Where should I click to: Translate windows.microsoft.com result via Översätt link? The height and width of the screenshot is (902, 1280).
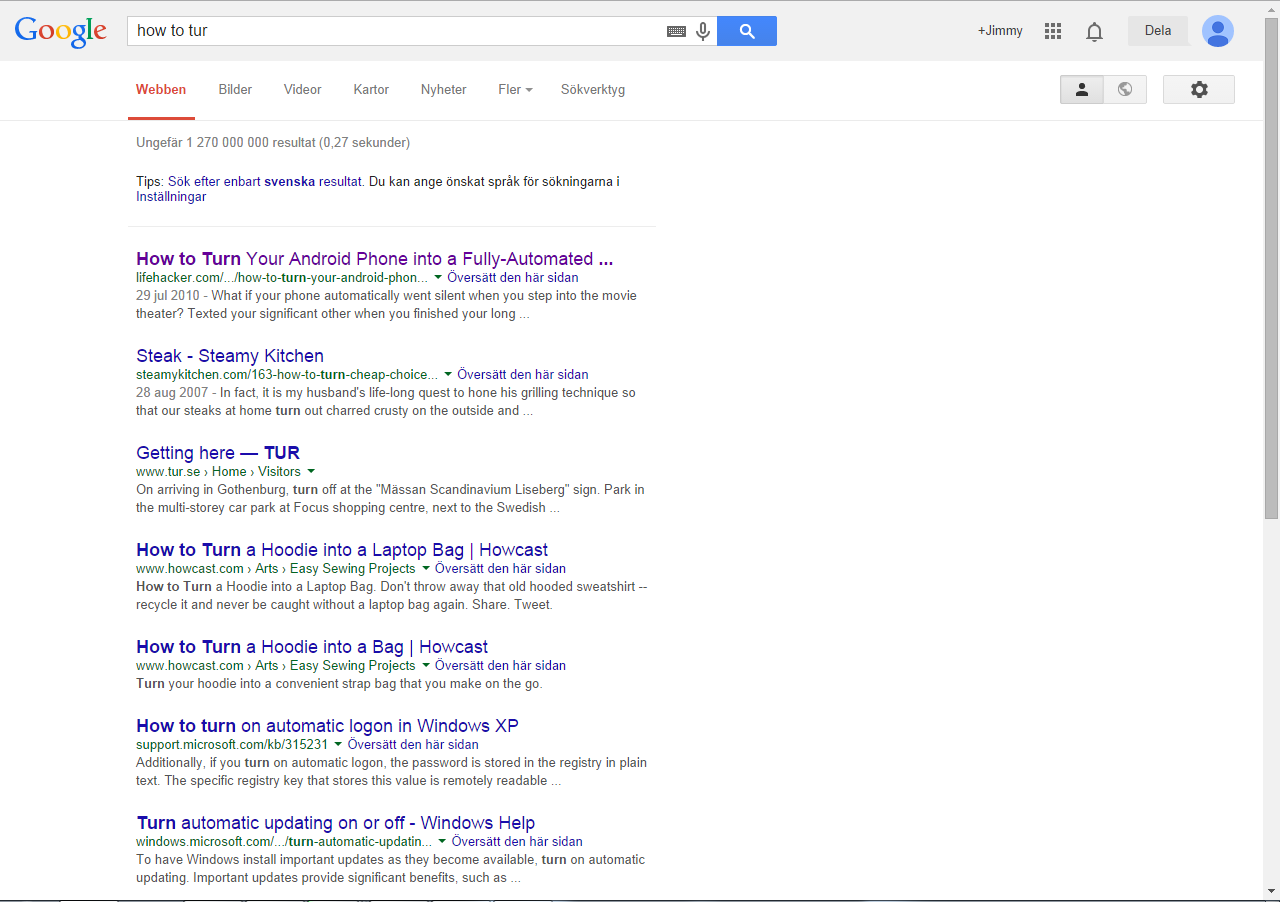click(517, 841)
